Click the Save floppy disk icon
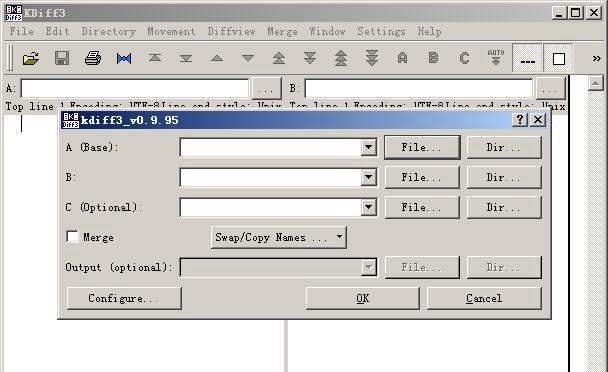The image size is (608, 372). click(x=62, y=59)
